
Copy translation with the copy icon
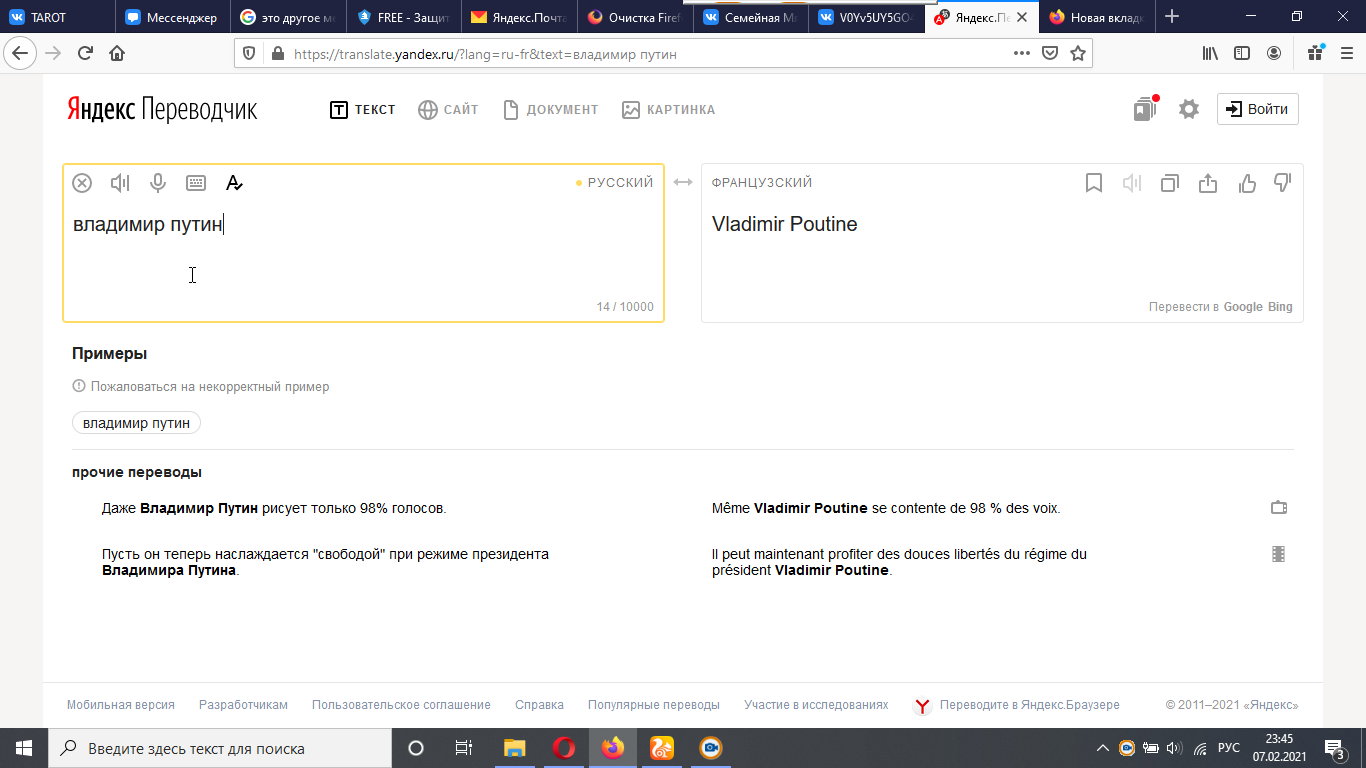1170,183
